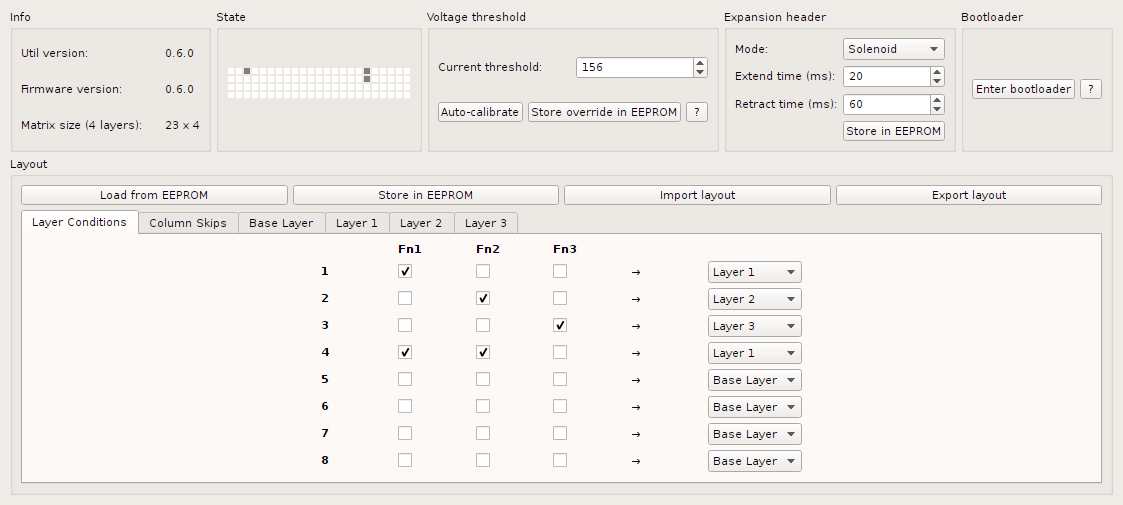Click the help button next to Enter bootloader
Screen dimensions: 1123x505
pos(1091,89)
